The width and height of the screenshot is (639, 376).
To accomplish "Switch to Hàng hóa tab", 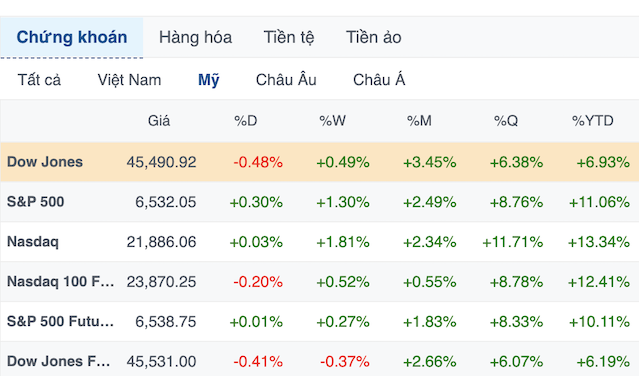I will click(x=196, y=37).
